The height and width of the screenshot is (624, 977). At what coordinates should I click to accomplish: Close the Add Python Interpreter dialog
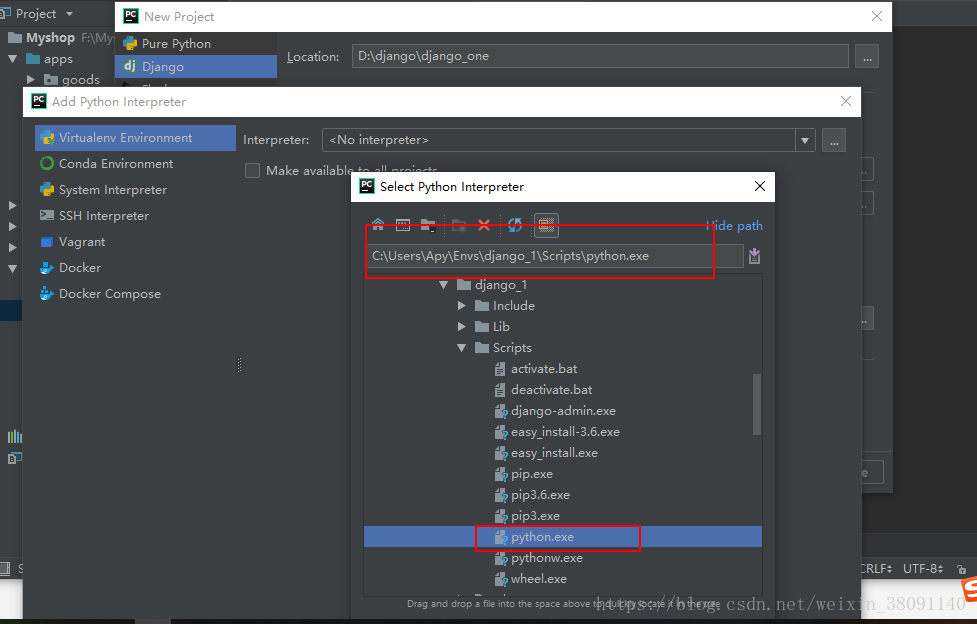point(846,101)
